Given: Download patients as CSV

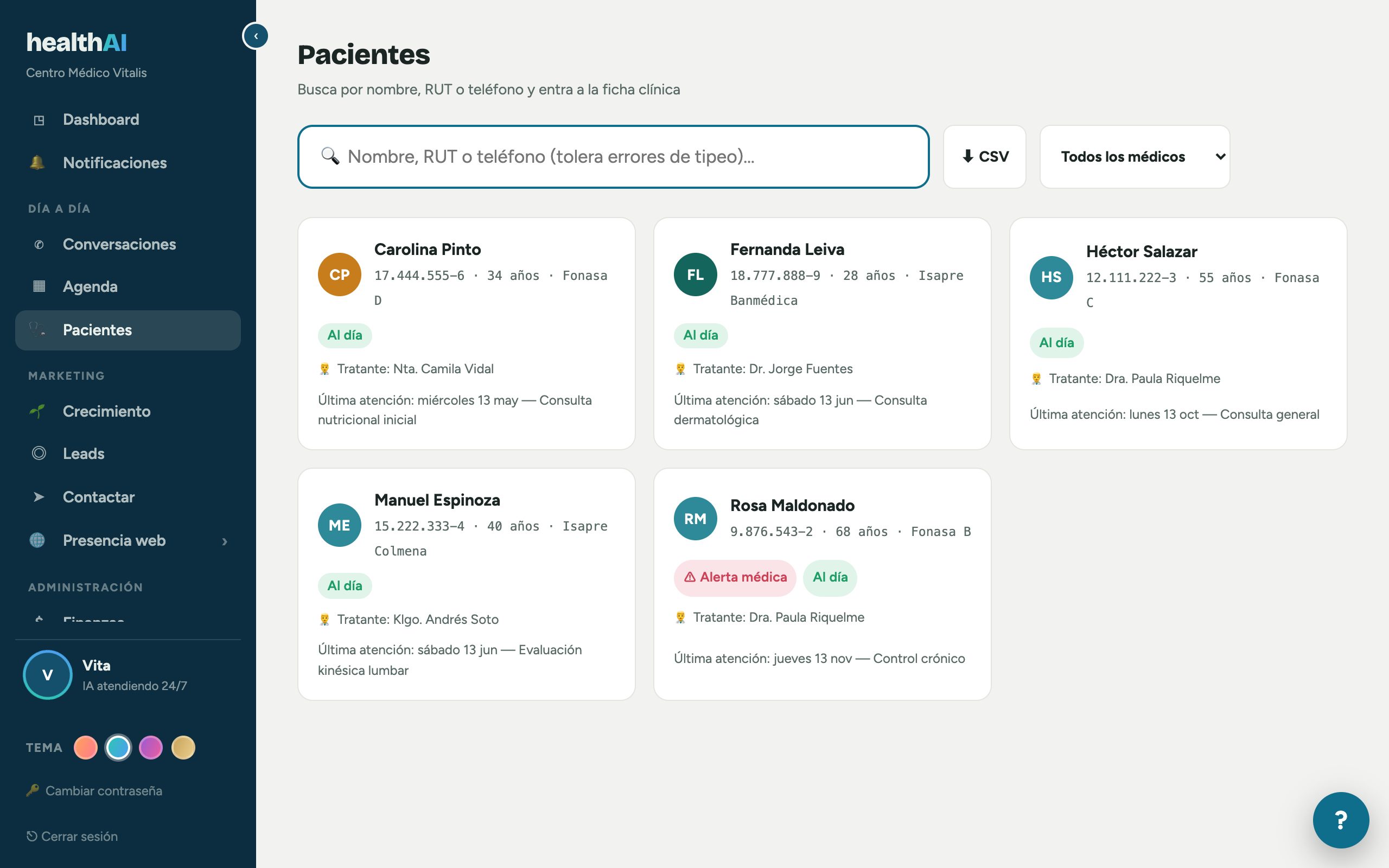Looking at the screenshot, I should click(x=984, y=157).
